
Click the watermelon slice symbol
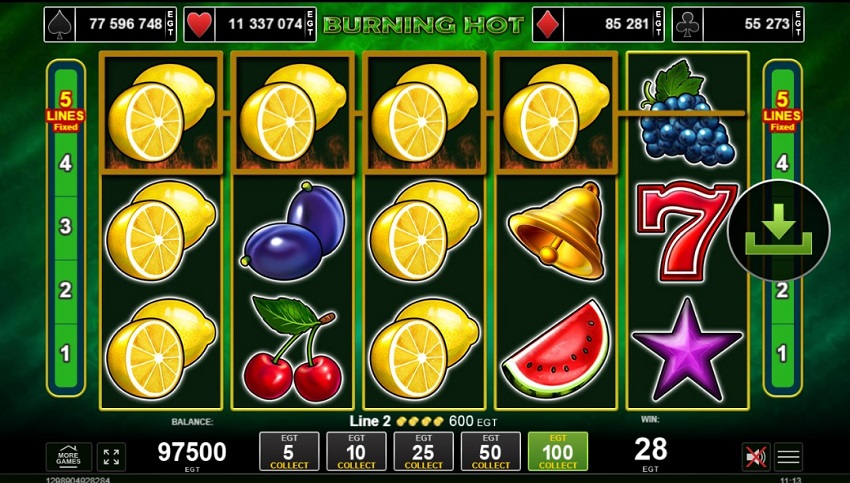pyautogui.click(x=557, y=349)
